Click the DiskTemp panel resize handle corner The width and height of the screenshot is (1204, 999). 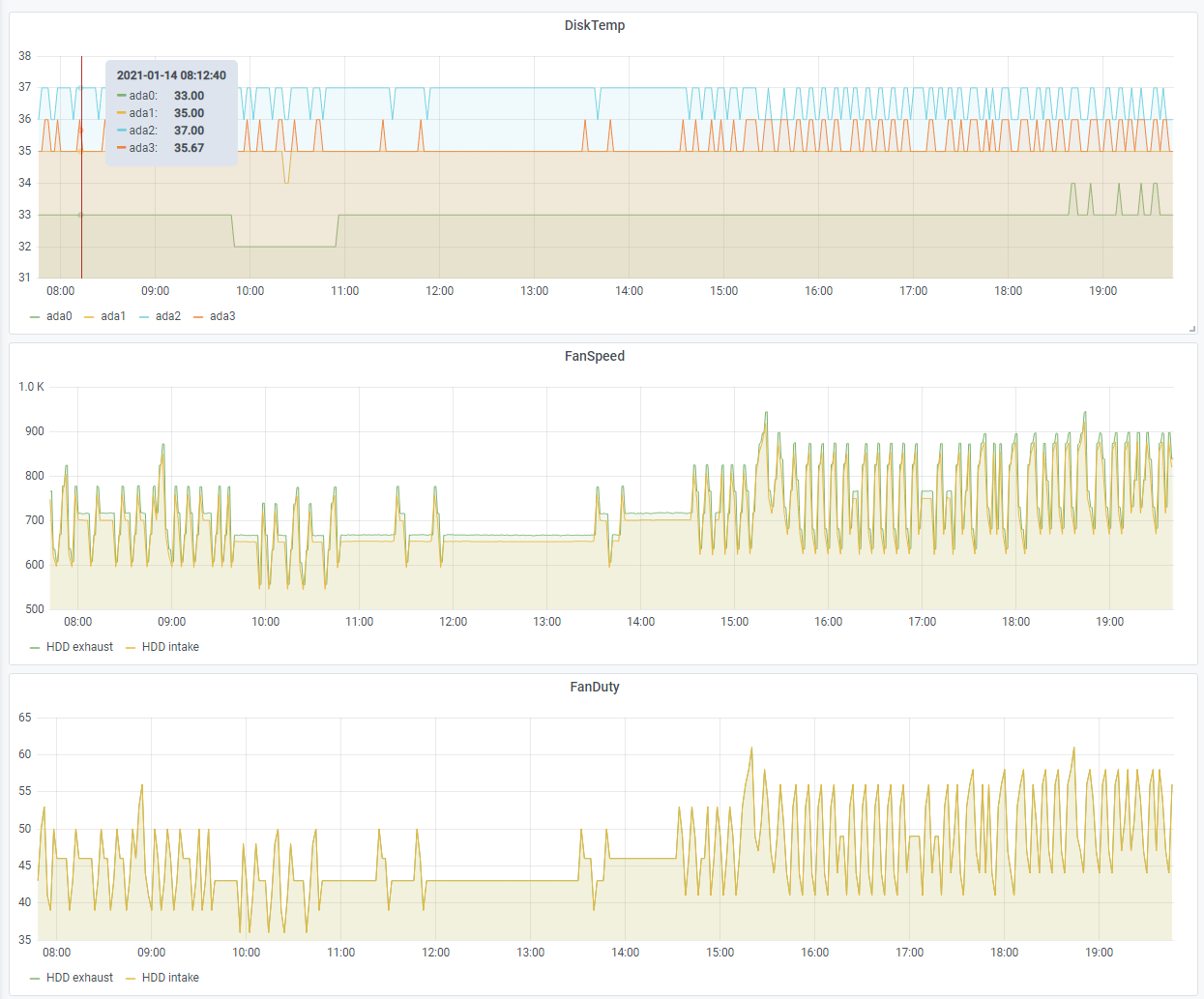point(1192,329)
